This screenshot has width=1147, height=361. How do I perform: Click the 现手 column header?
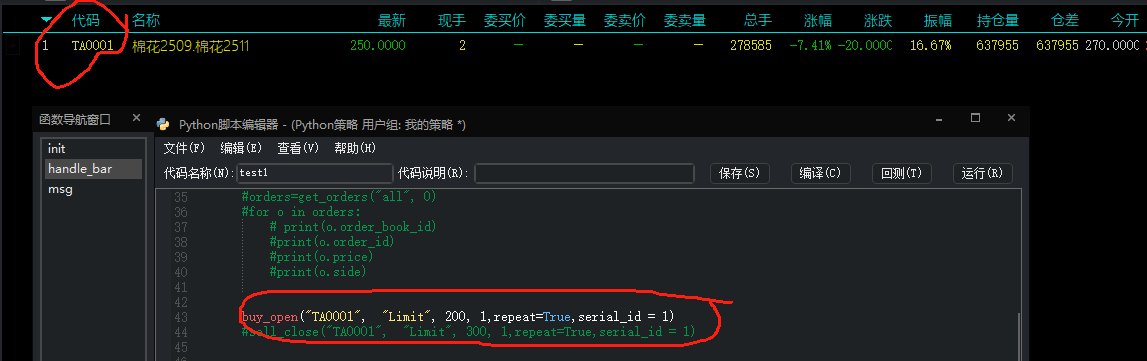click(x=451, y=20)
